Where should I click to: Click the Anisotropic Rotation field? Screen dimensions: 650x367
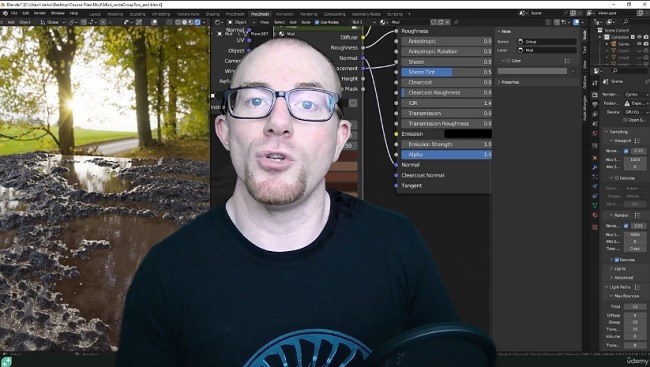click(x=446, y=51)
